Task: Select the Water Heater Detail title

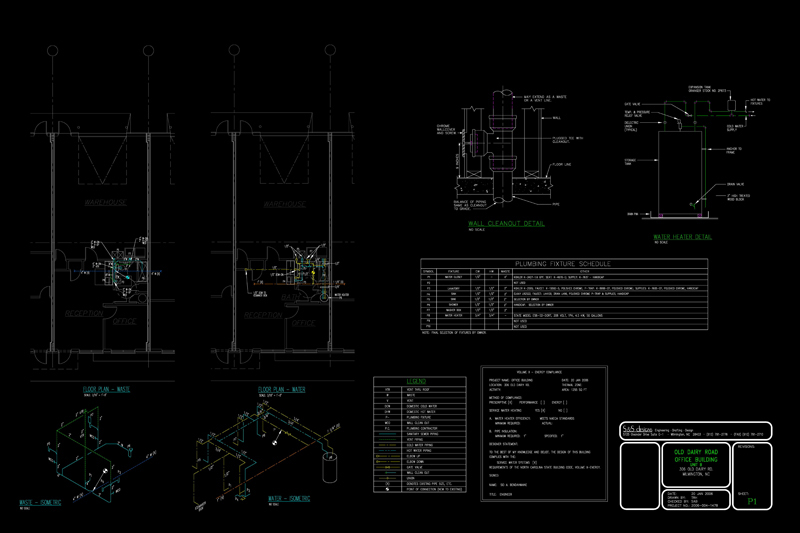Action: pyautogui.click(x=682, y=237)
